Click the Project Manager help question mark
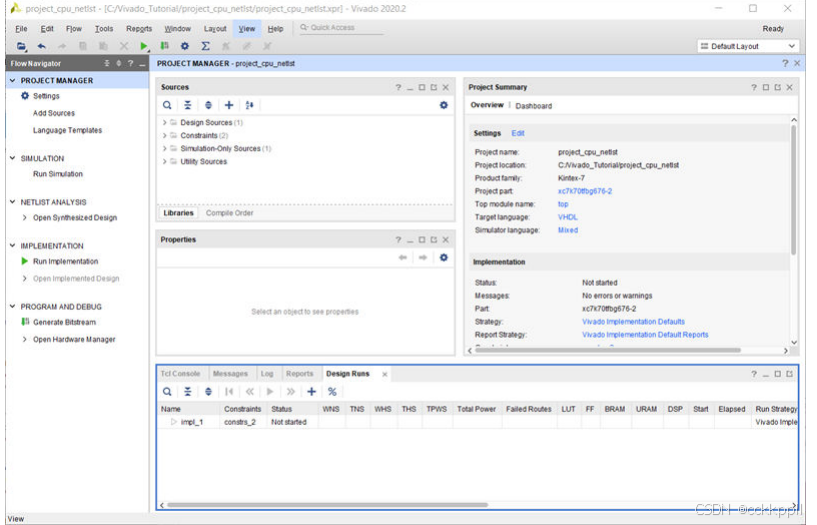Image resolution: width=817 pixels, height=525 pixels. click(x=785, y=63)
